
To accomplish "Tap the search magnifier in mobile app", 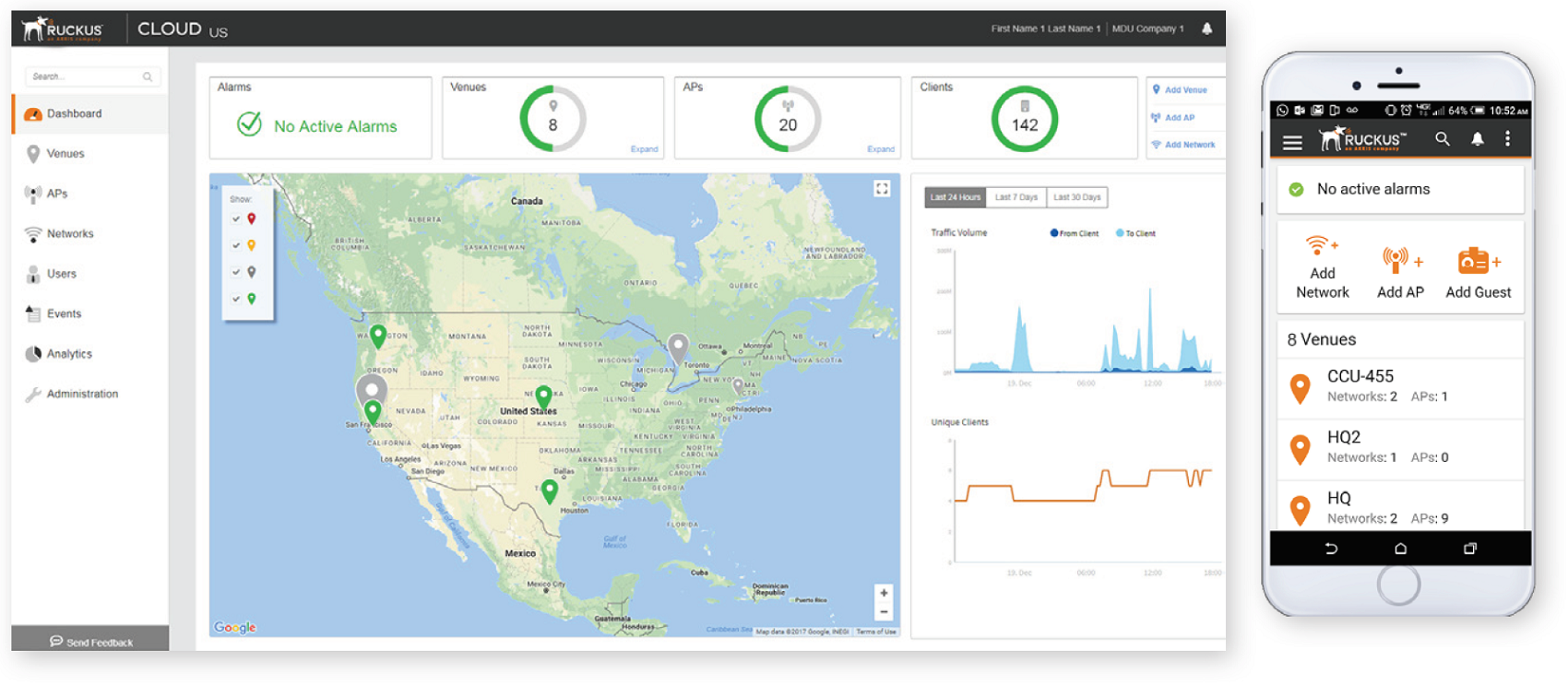I will click(1443, 139).
